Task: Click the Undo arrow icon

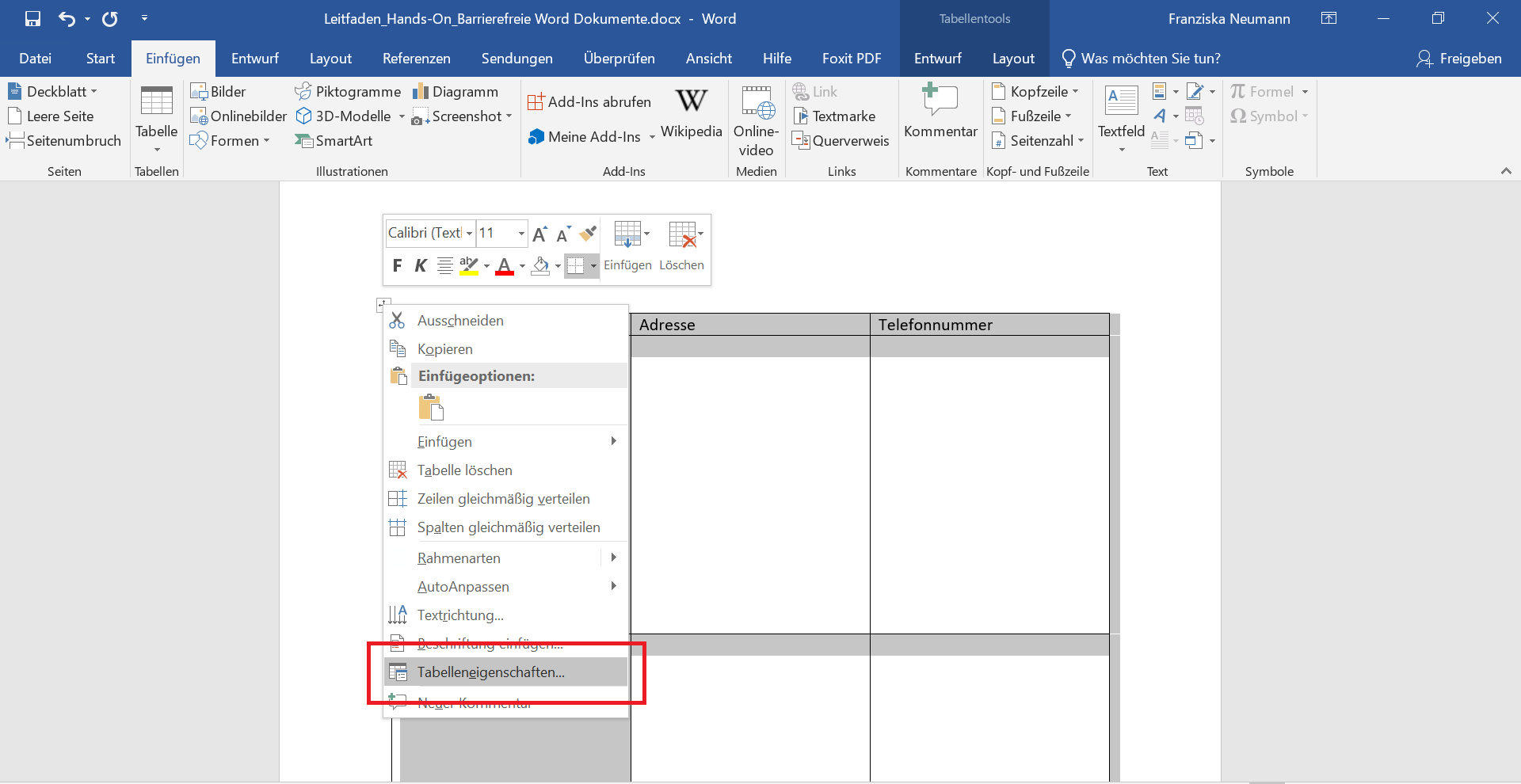Action: 67,19
